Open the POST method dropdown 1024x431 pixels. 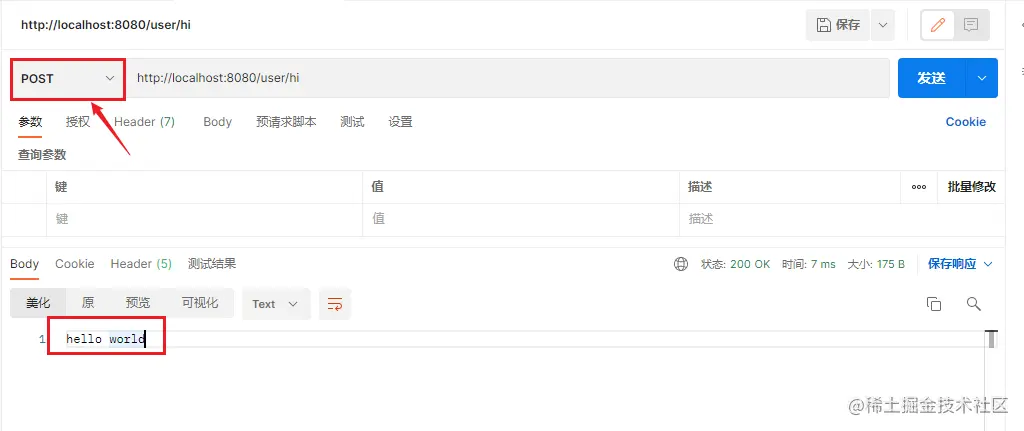tap(67, 78)
